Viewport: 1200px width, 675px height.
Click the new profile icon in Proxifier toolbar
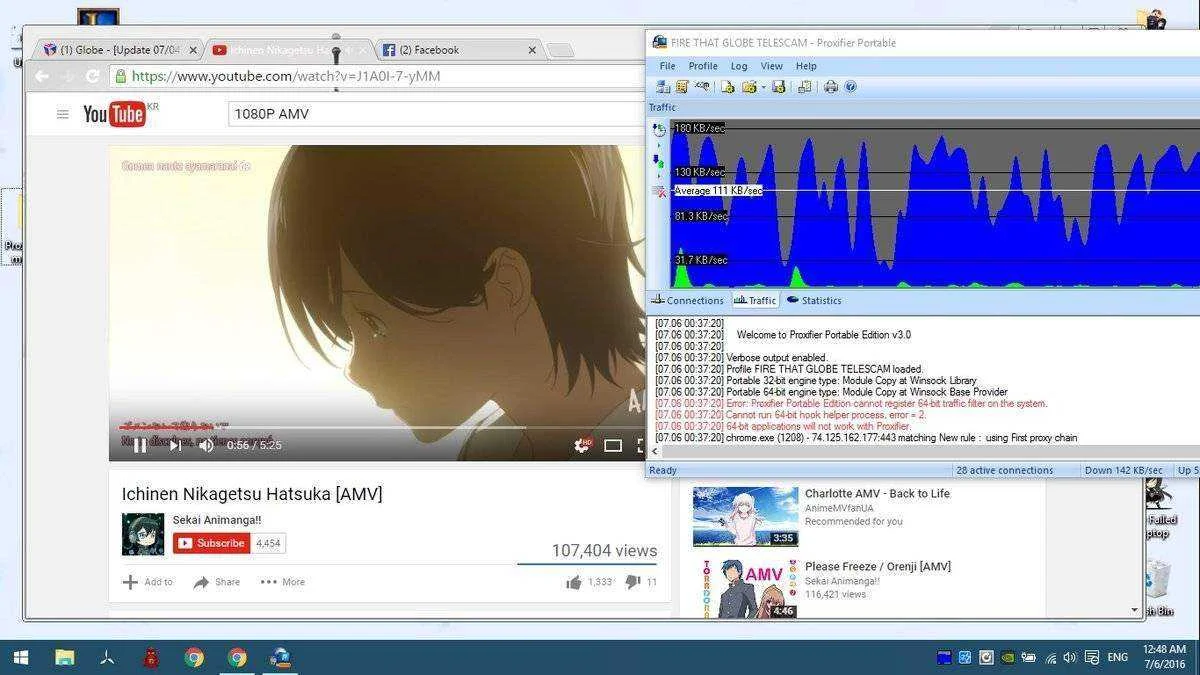728,87
